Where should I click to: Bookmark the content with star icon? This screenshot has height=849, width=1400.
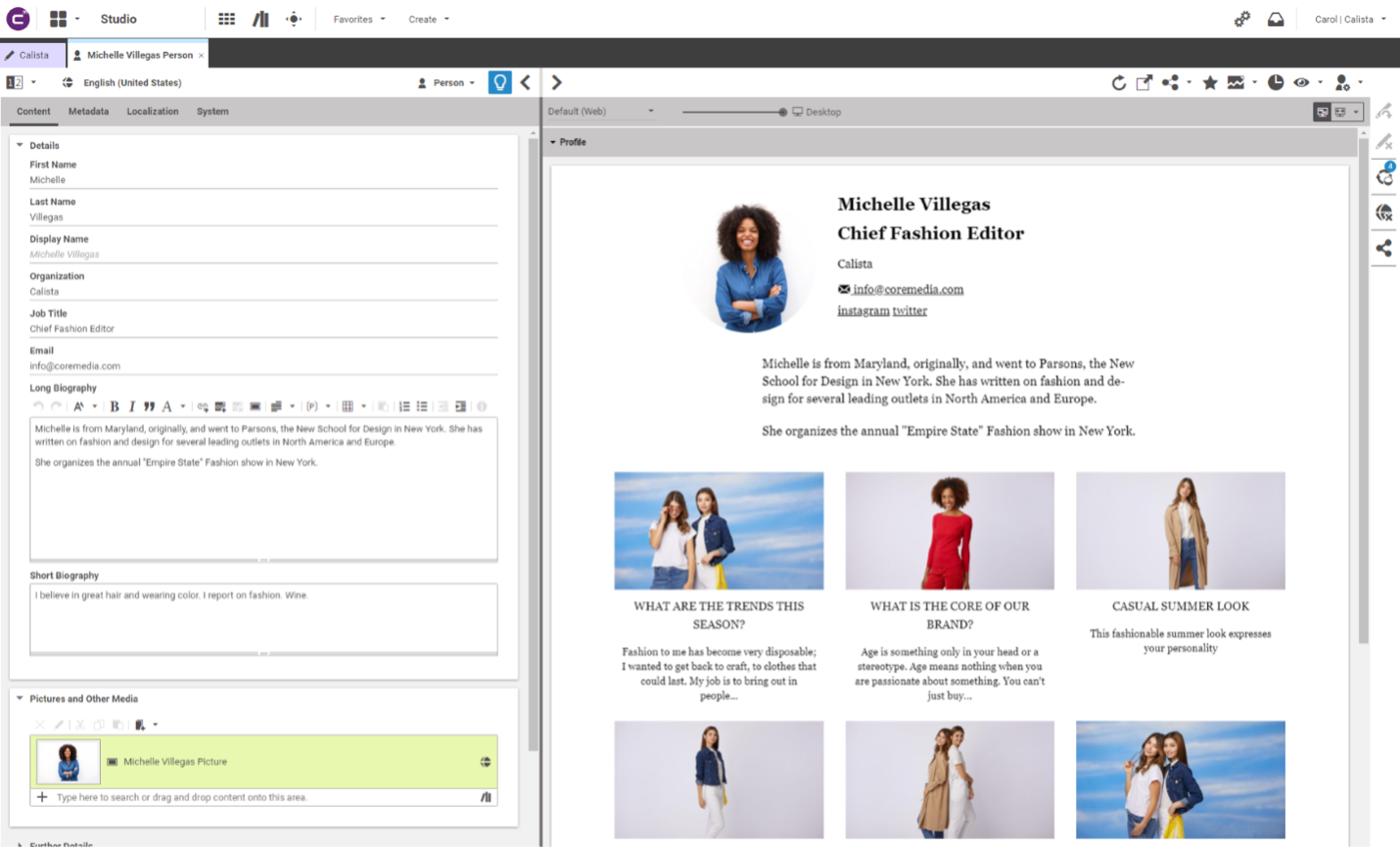(1210, 83)
